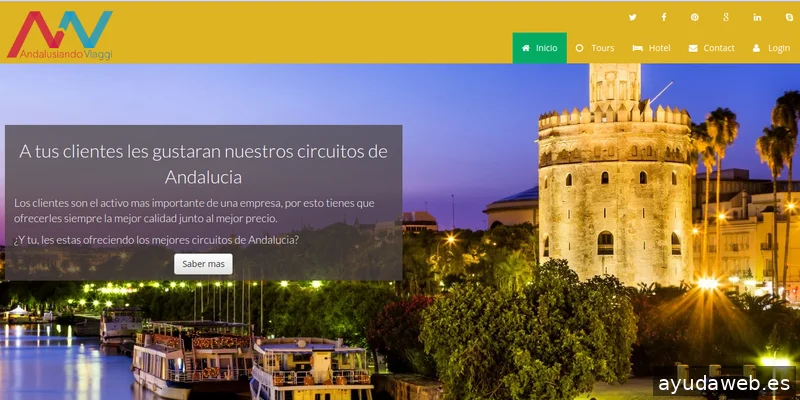Screen dimensions: 800x400
Task: Open the Tours menu item
Action: click(x=595, y=48)
